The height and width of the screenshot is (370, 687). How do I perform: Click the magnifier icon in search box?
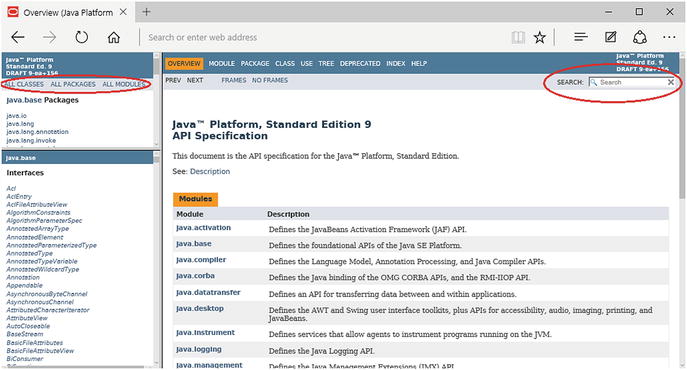[594, 82]
